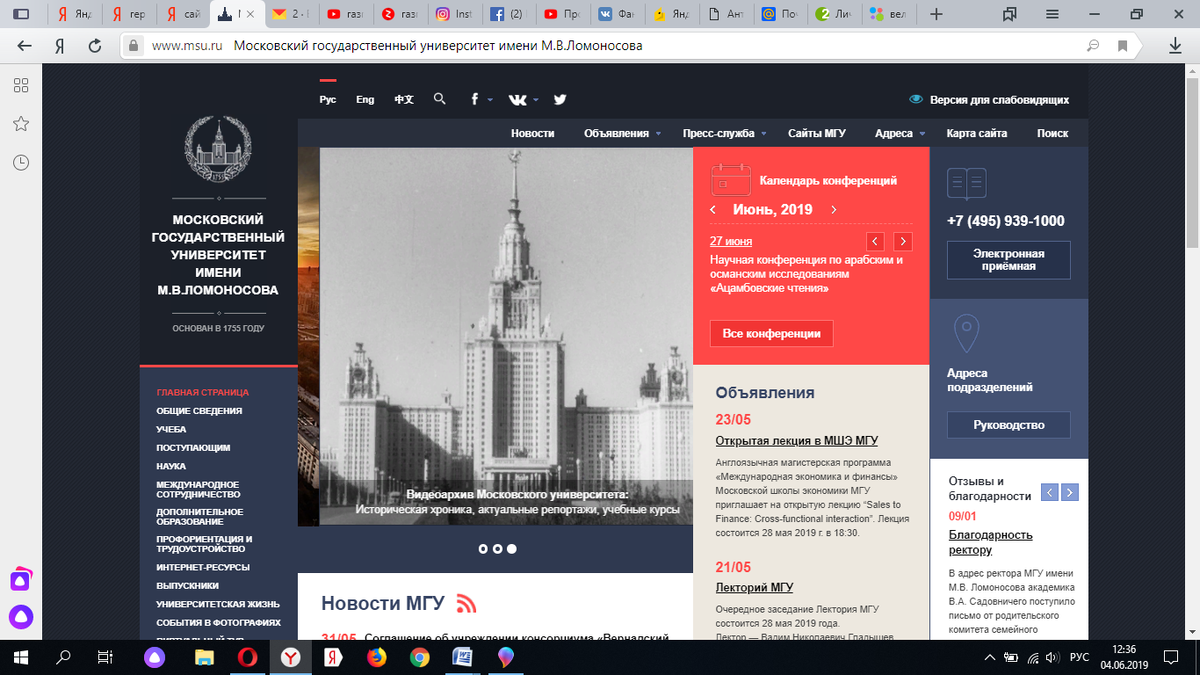Open a new browser tab with plus

click(x=936, y=14)
